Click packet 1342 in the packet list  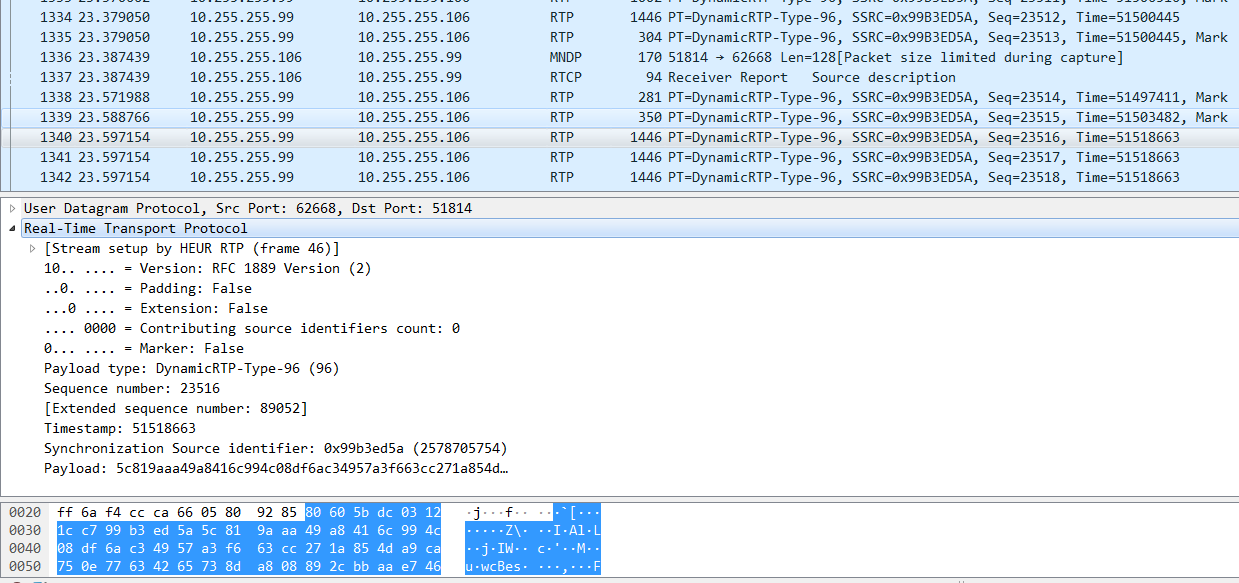point(400,177)
